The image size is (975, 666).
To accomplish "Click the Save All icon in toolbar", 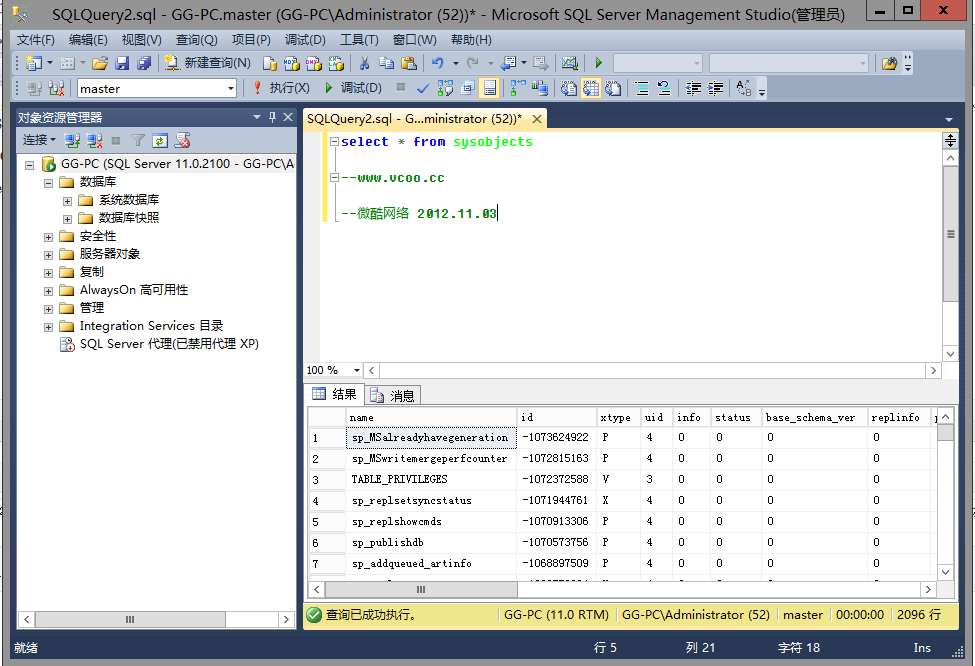I will pyautogui.click(x=144, y=63).
